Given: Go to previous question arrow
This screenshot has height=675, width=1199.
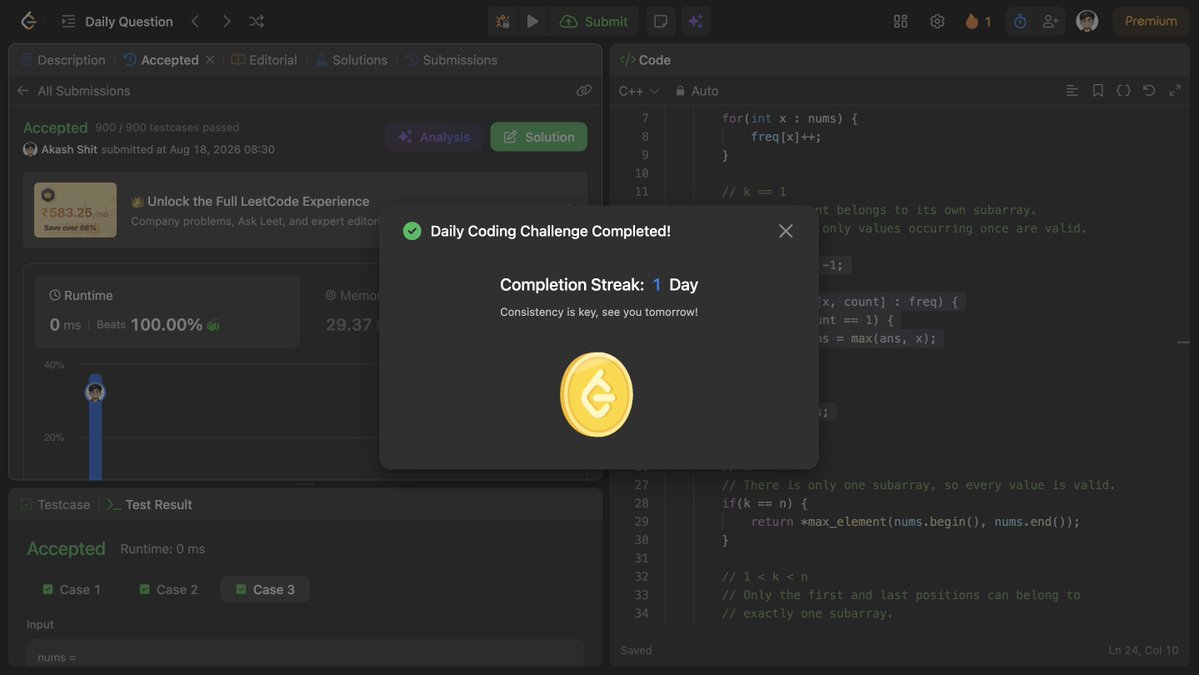Looking at the screenshot, I should tap(195, 21).
